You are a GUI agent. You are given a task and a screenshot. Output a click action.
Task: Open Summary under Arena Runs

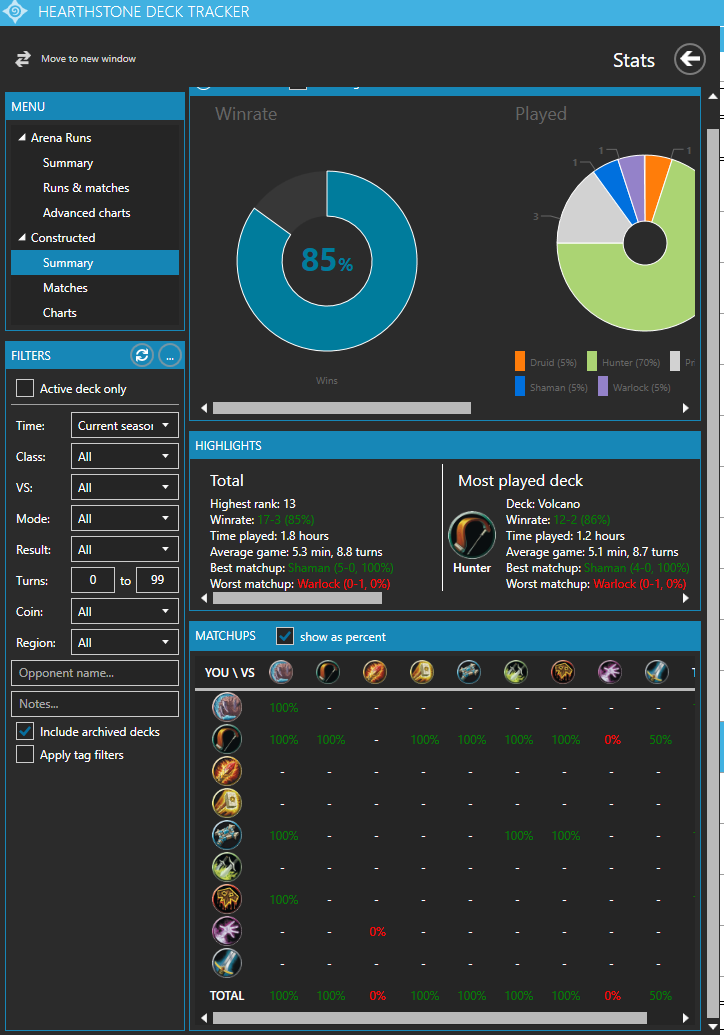[68, 163]
